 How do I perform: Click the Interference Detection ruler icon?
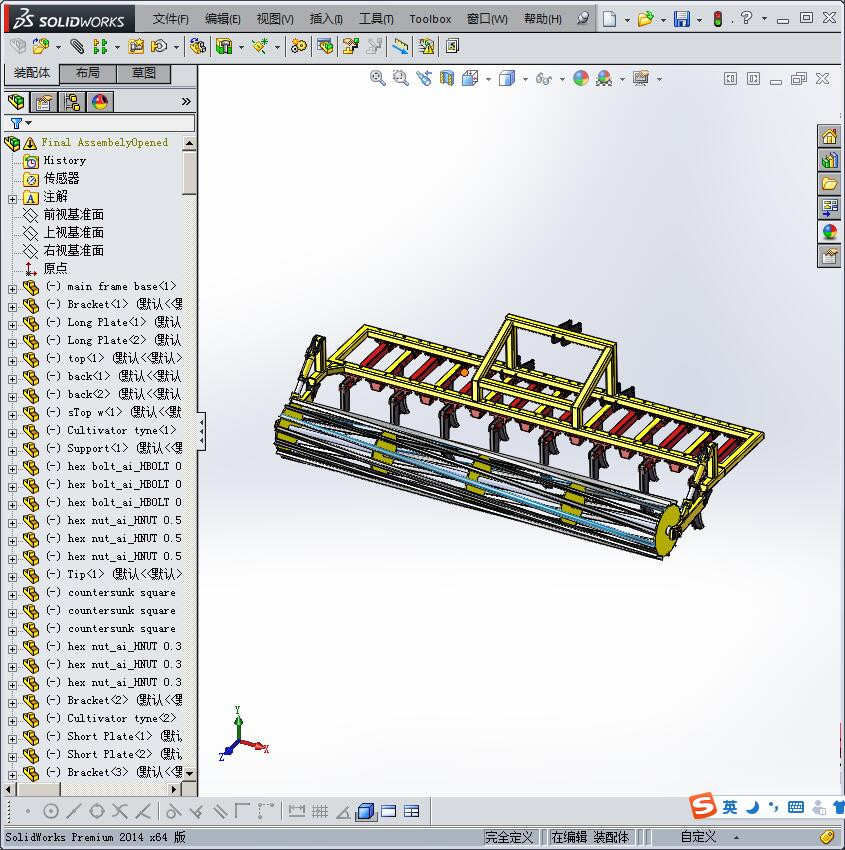401,47
